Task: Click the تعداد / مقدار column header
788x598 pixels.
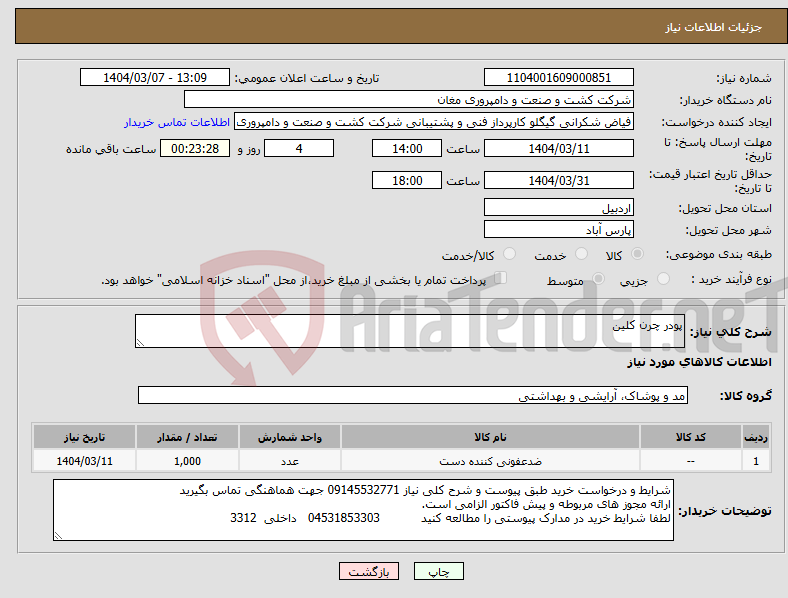Action: 187,437
